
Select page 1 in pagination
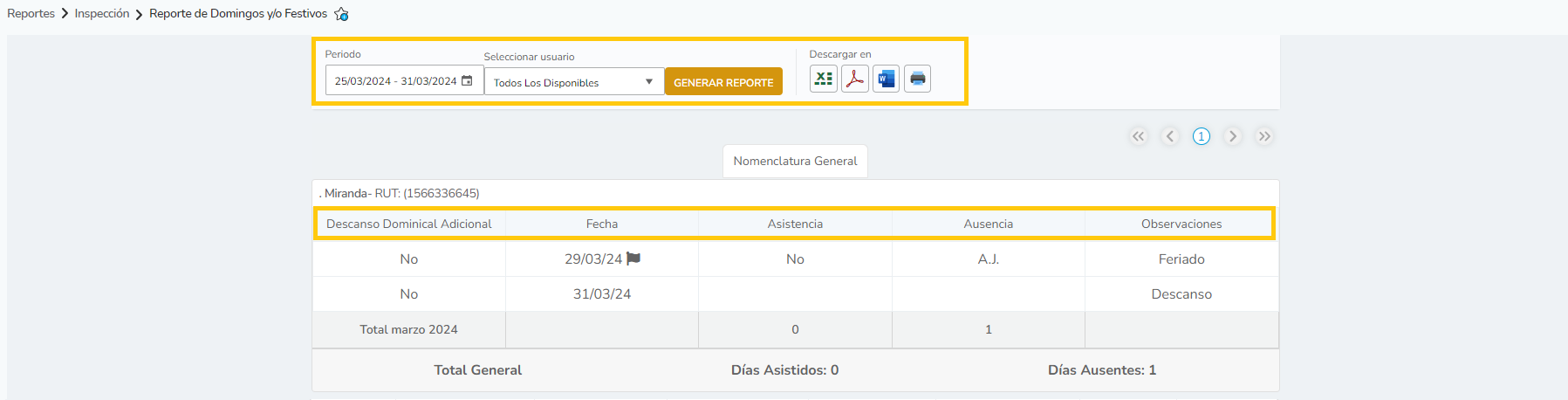coord(1202,136)
